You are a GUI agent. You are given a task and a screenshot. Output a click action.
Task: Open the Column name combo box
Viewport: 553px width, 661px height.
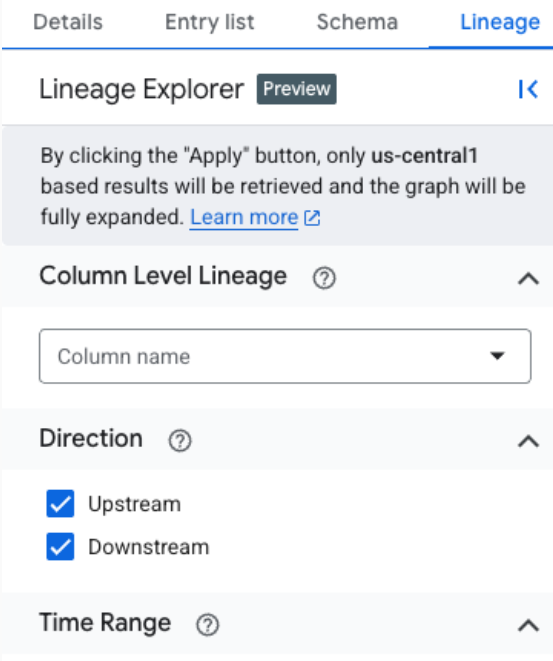point(285,356)
